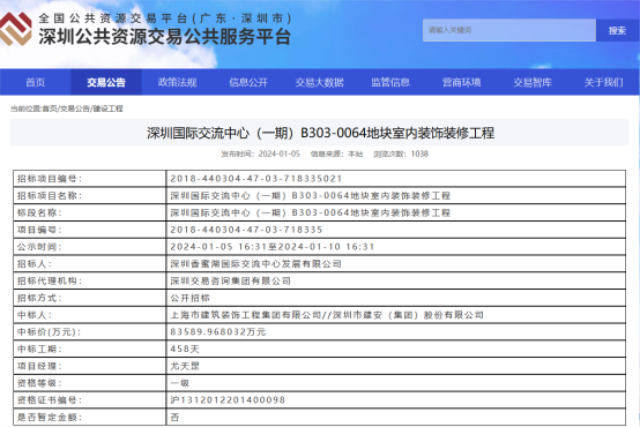This screenshot has height=427, width=640.
Task: Click the view count 1038
Action: tap(420, 154)
